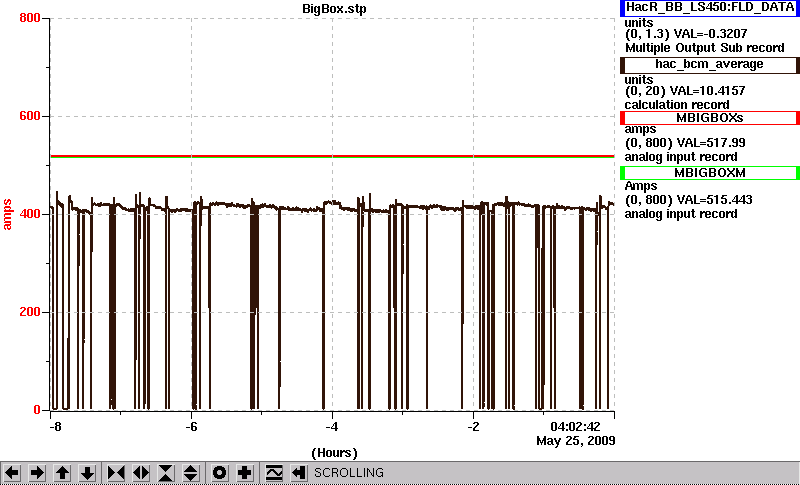
Task: Click the SCROLLING status label
Action: click(x=349, y=473)
